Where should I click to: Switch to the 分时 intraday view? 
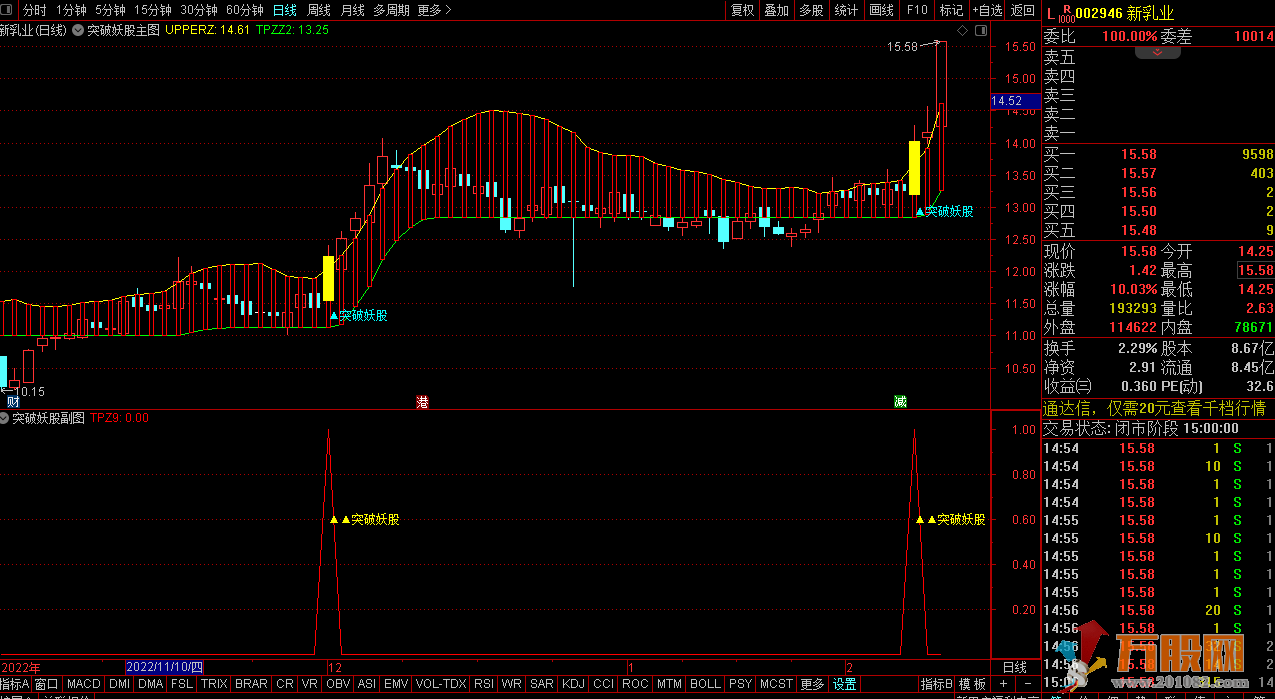coord(35,10)
